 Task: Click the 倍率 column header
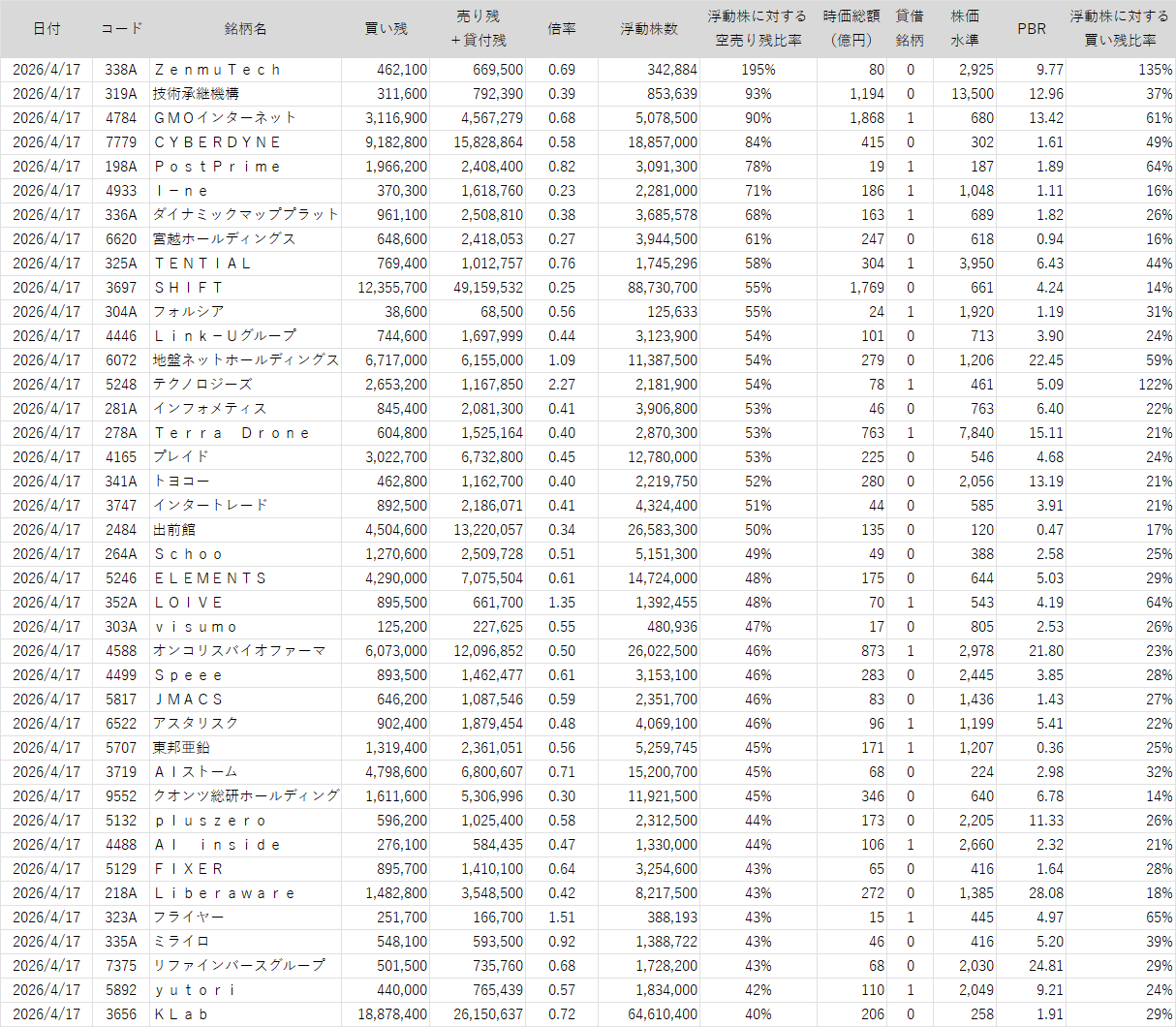(562, 29)
